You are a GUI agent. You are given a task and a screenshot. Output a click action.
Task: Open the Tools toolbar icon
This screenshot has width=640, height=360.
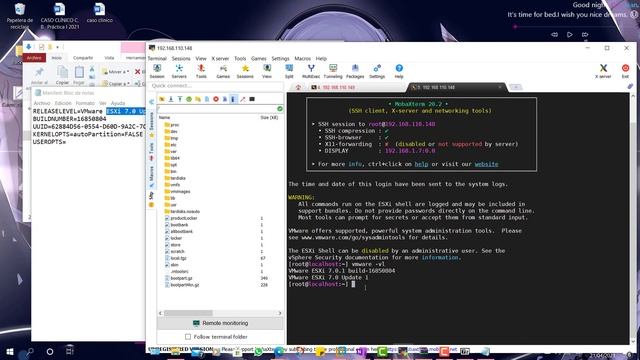coord(201,71)
